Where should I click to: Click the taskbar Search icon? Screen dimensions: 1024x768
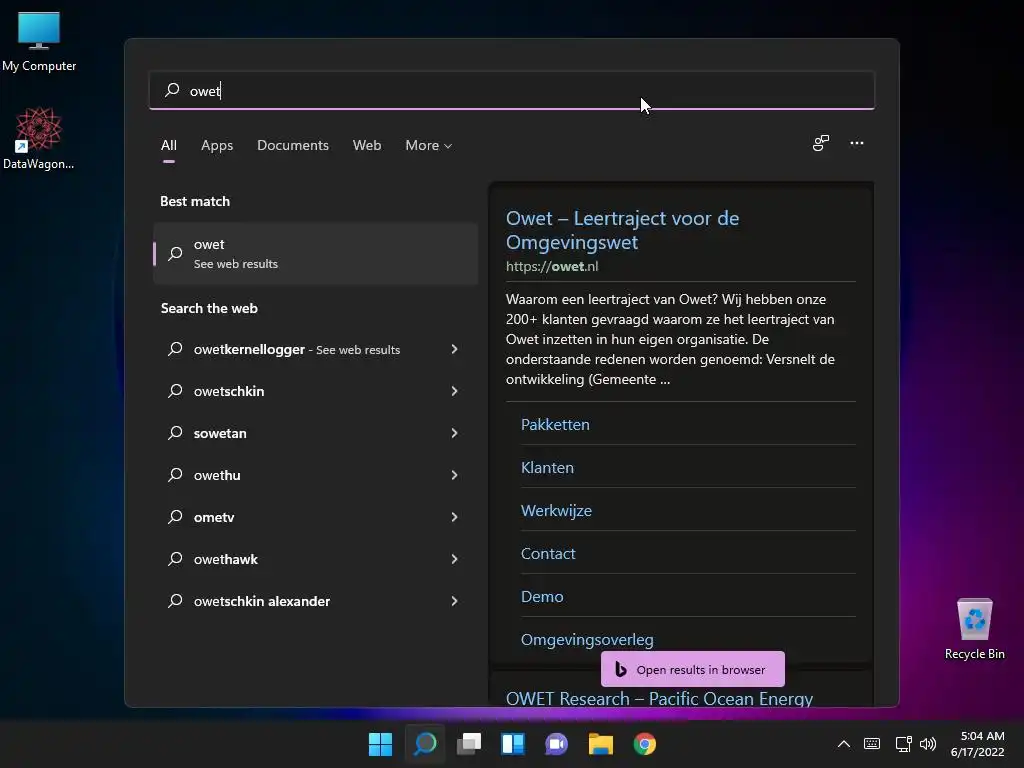(x=424, y=744)
